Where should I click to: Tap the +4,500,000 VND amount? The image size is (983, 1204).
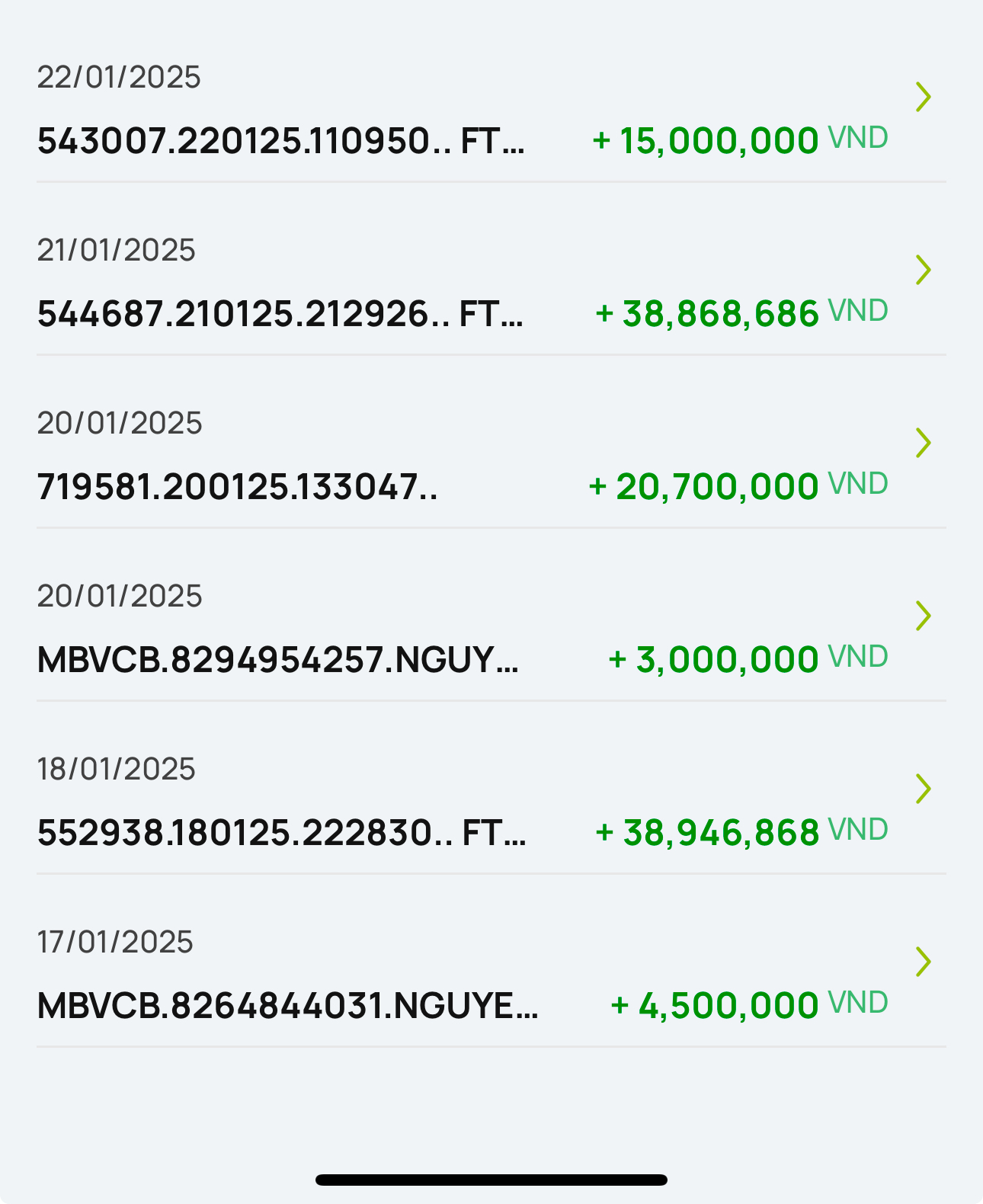[749, 1006]
